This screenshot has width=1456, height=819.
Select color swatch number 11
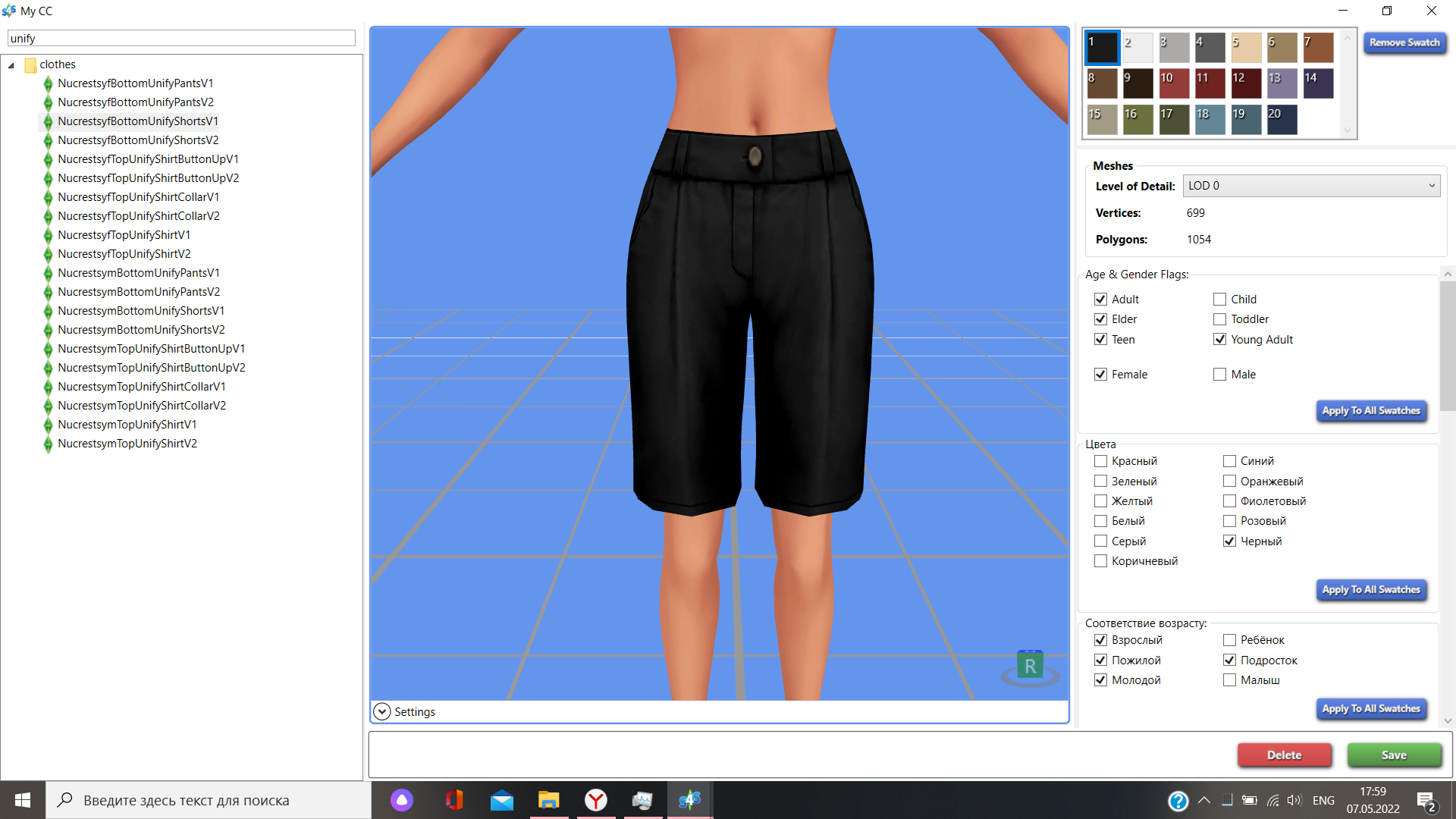click(x=1210, y=83)
